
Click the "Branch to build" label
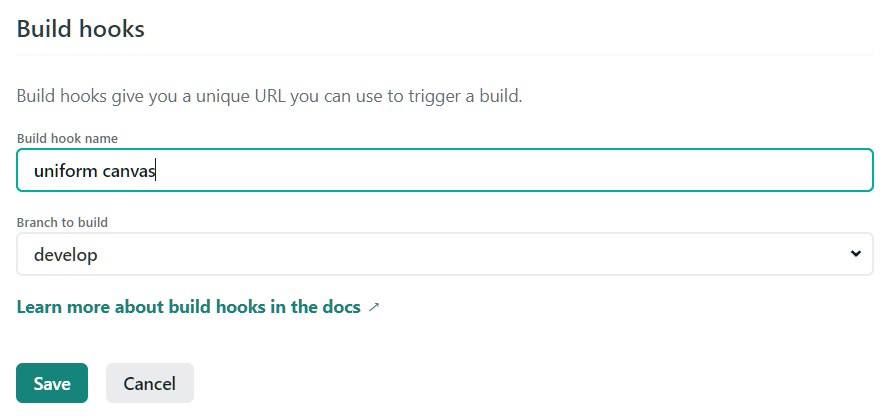click(x=62, y=221)
